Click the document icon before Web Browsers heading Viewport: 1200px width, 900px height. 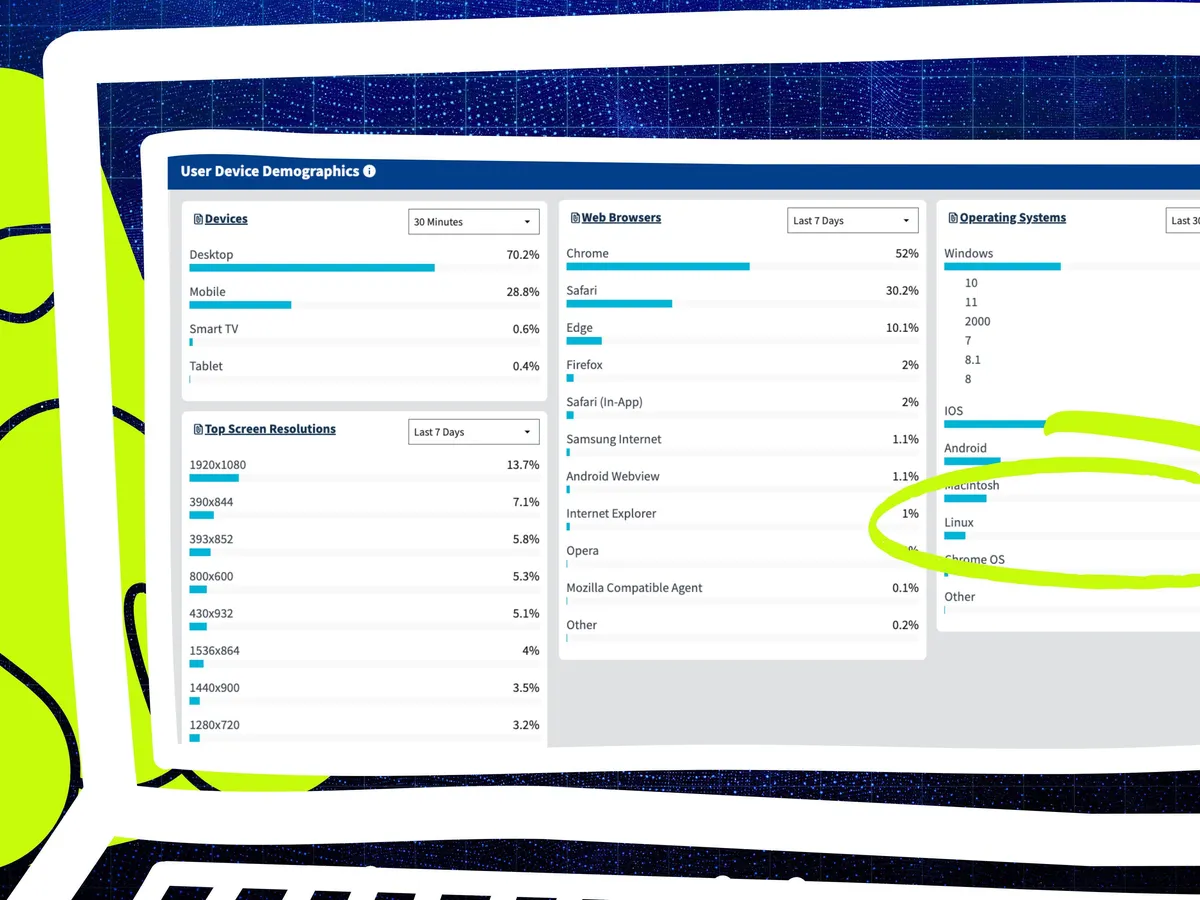(x=575, y=218)
